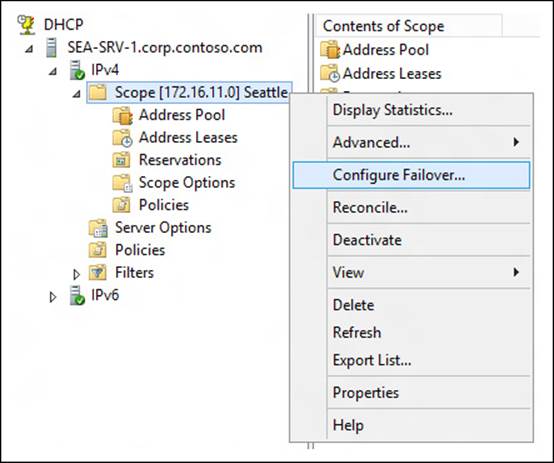554x463 pixels.
Task: Open scope Properties from menu
Action: pyautogui.click(x=411, y=393)
